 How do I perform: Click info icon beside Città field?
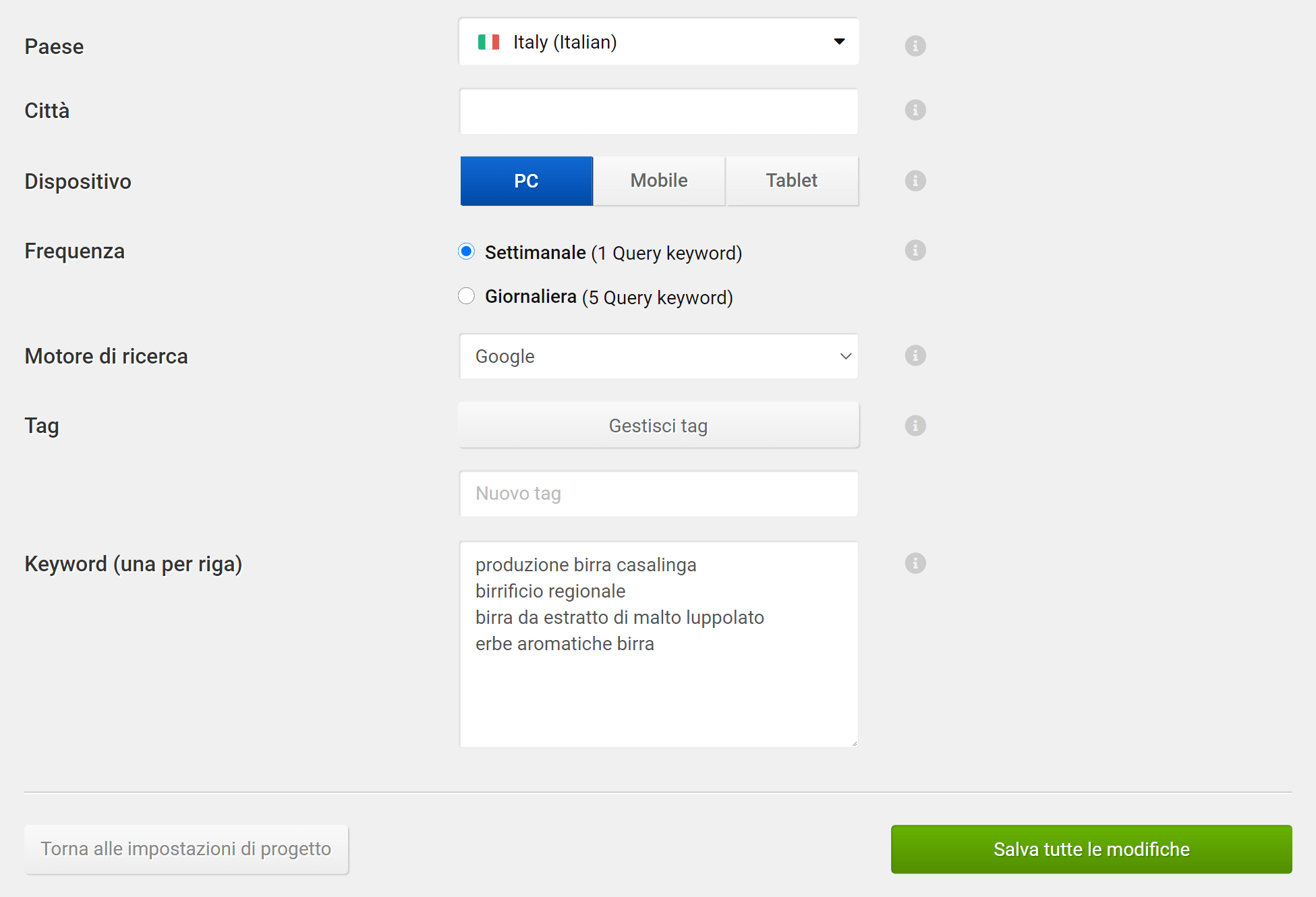915,110
